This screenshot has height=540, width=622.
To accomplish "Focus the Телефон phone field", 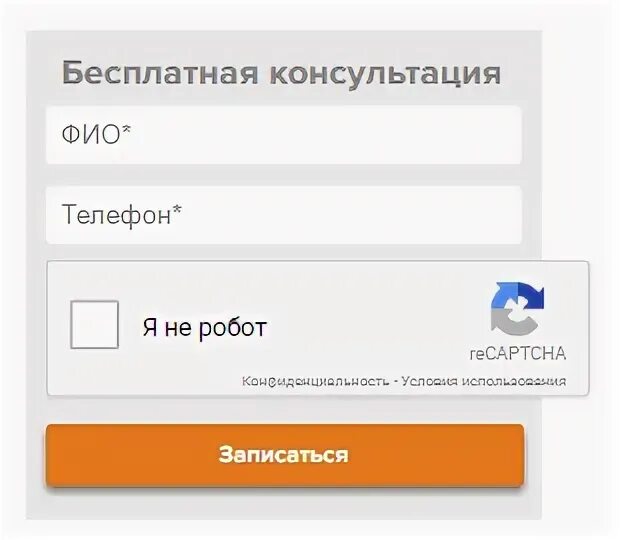I will pyautogui.click(x=284, y=215).
